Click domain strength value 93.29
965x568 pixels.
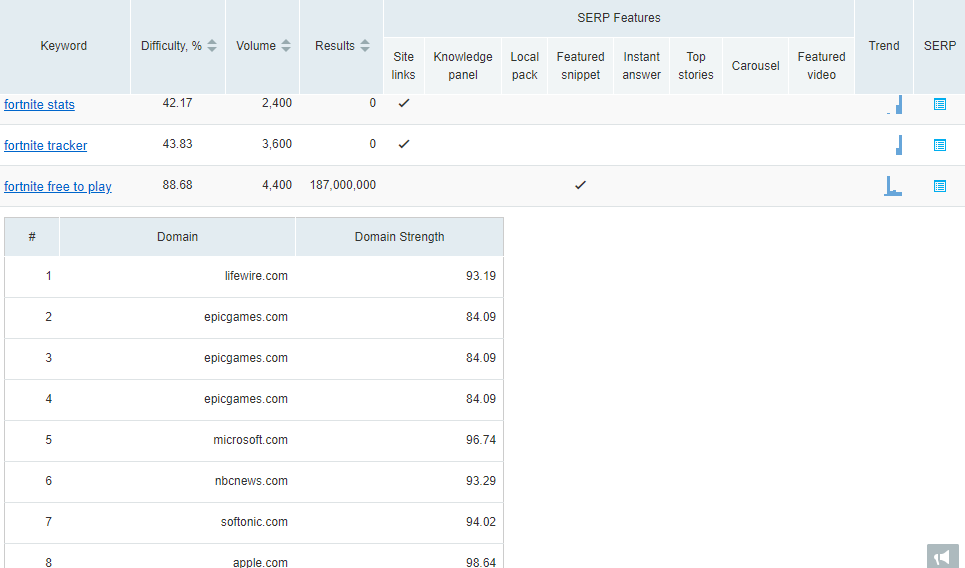(481, 481)
